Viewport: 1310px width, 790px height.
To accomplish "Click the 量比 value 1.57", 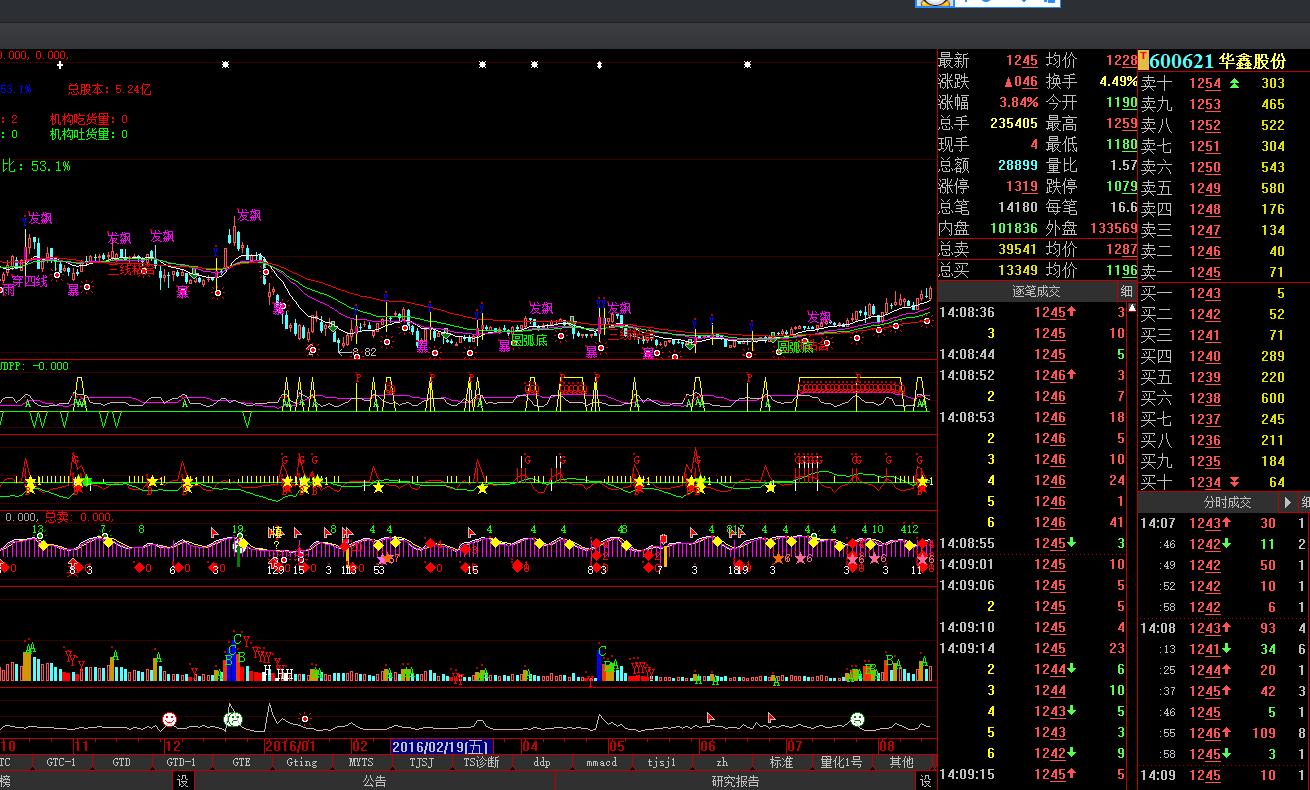I will 1123,166.
